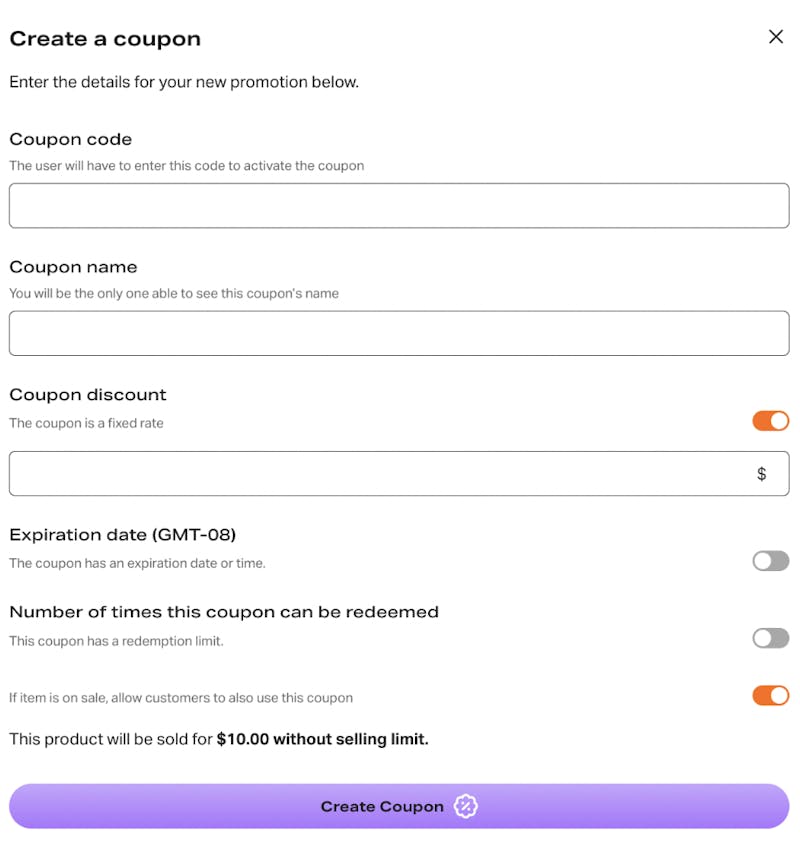Click the 'Expiration date (GMT-08)' heading
This screenshot has width=800, height=864.
tap(122, 534)
